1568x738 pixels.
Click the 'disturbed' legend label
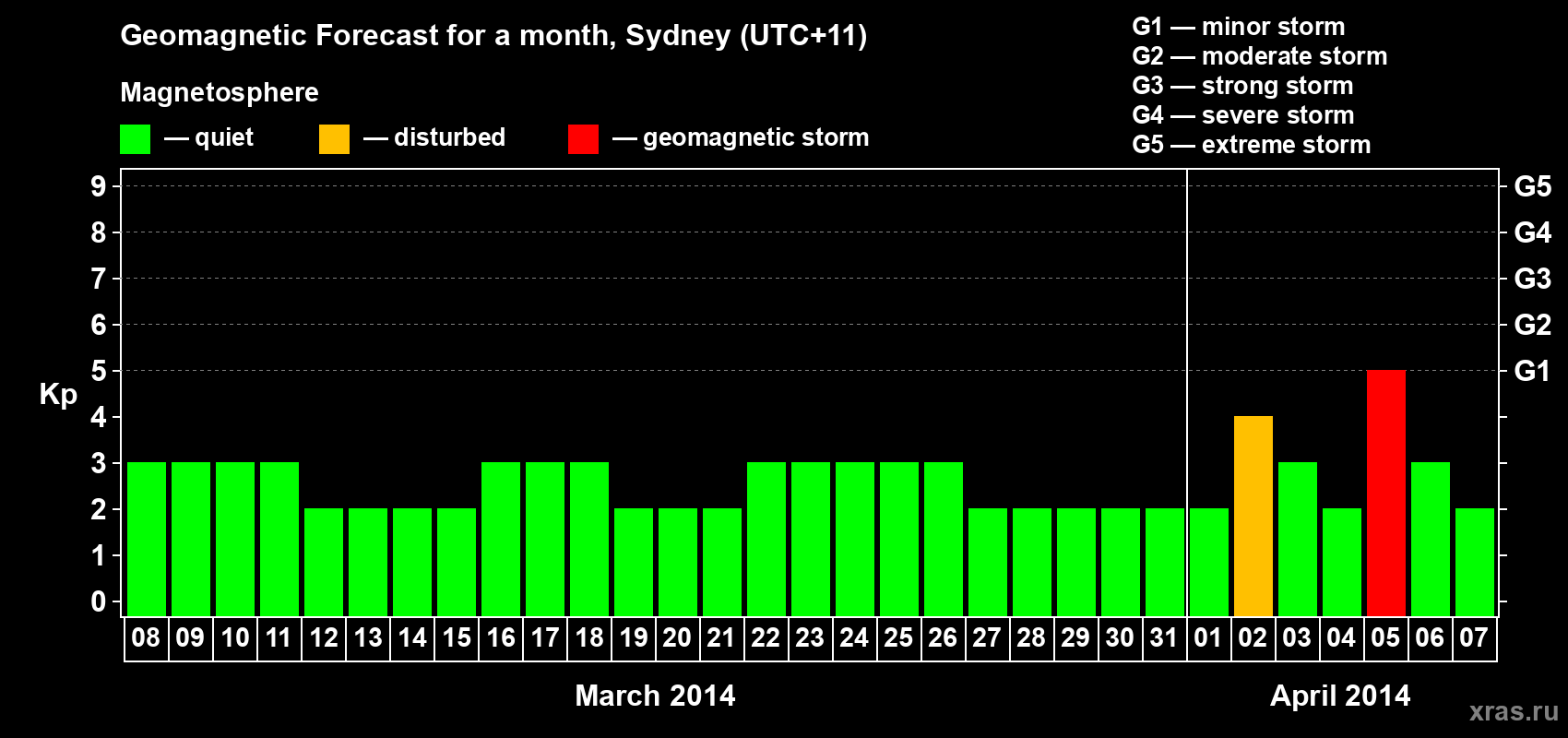[449, 137]
